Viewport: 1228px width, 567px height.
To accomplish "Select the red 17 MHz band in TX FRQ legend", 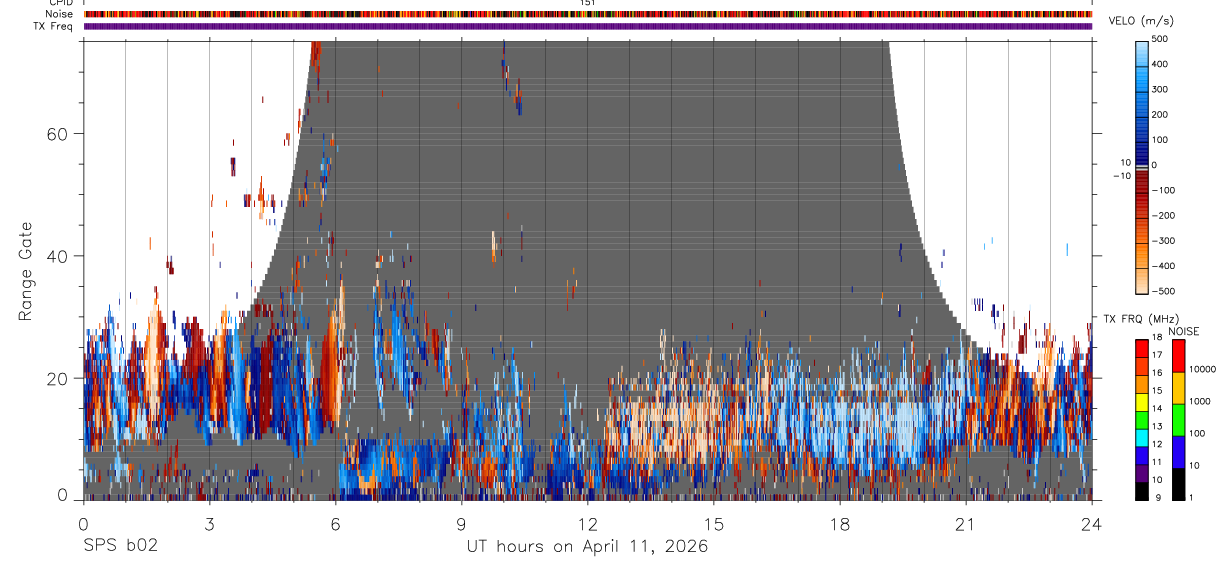I will [x=1142, y=348].
